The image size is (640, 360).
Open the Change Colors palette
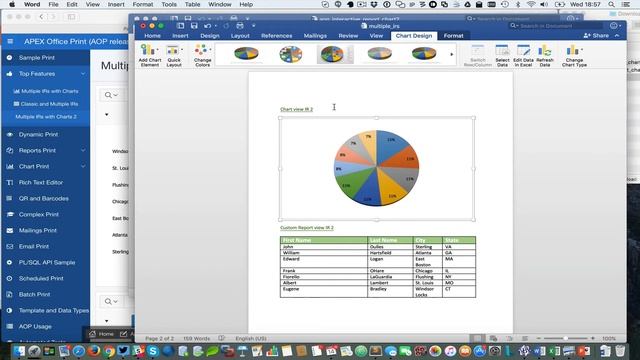(202, 56)
